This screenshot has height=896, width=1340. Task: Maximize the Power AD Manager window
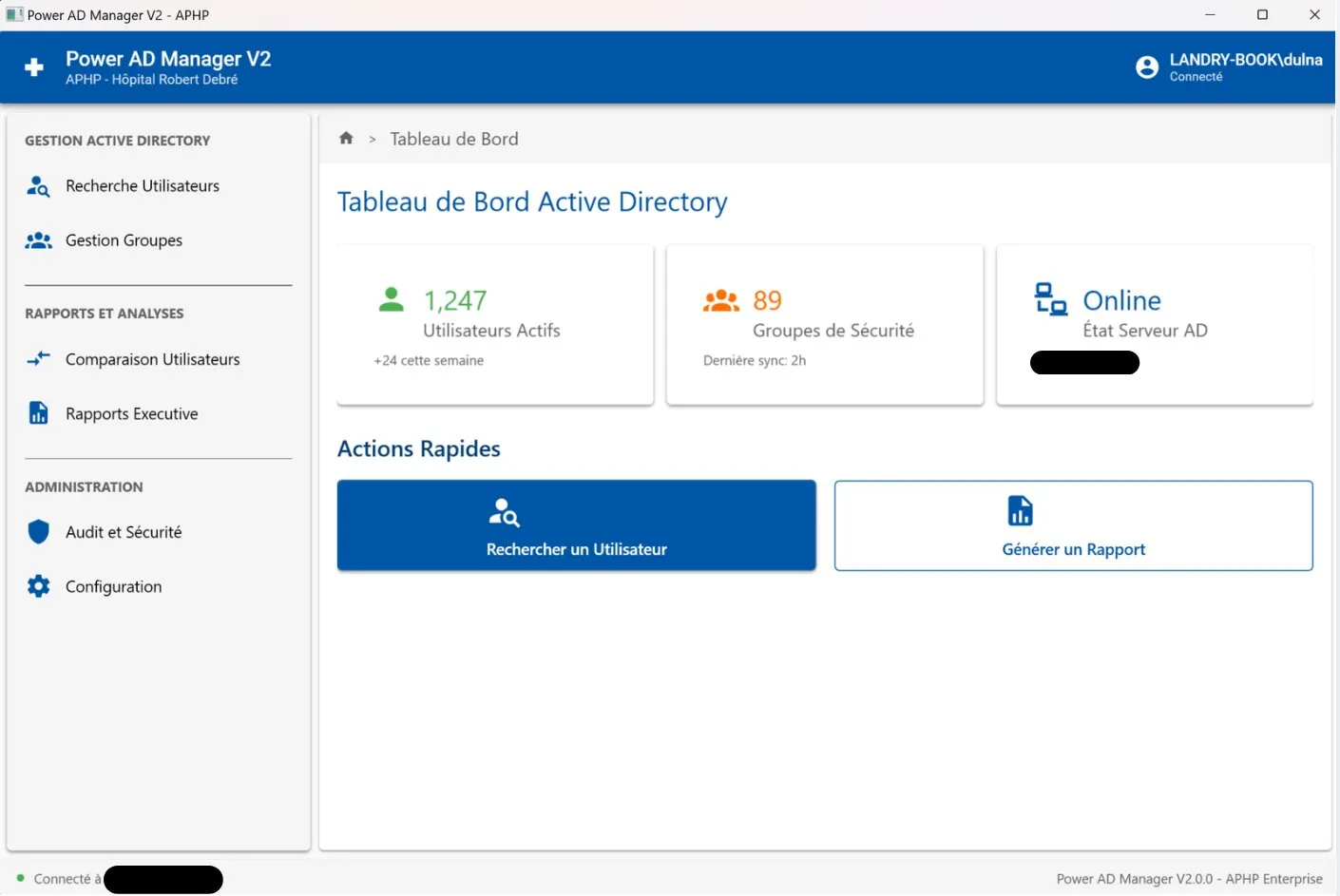[1262, 14]
